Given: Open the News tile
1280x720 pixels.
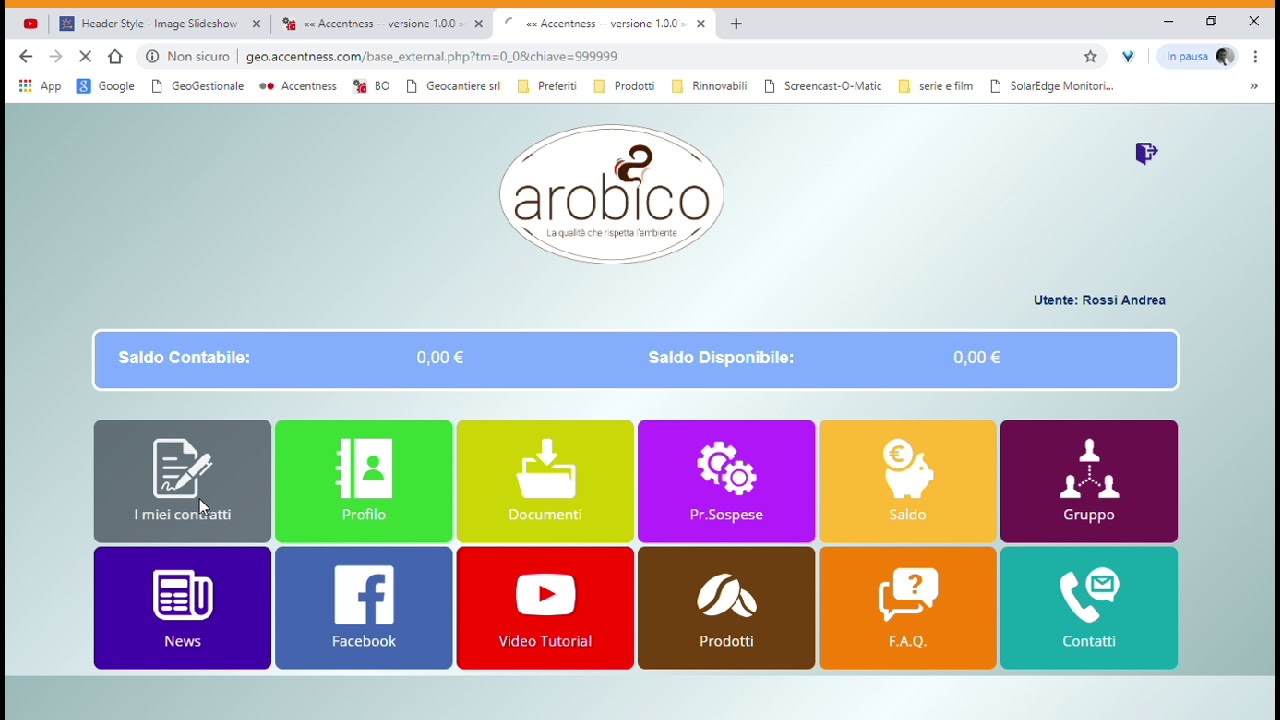Looking at the screenshot, I should click(182, 608).
